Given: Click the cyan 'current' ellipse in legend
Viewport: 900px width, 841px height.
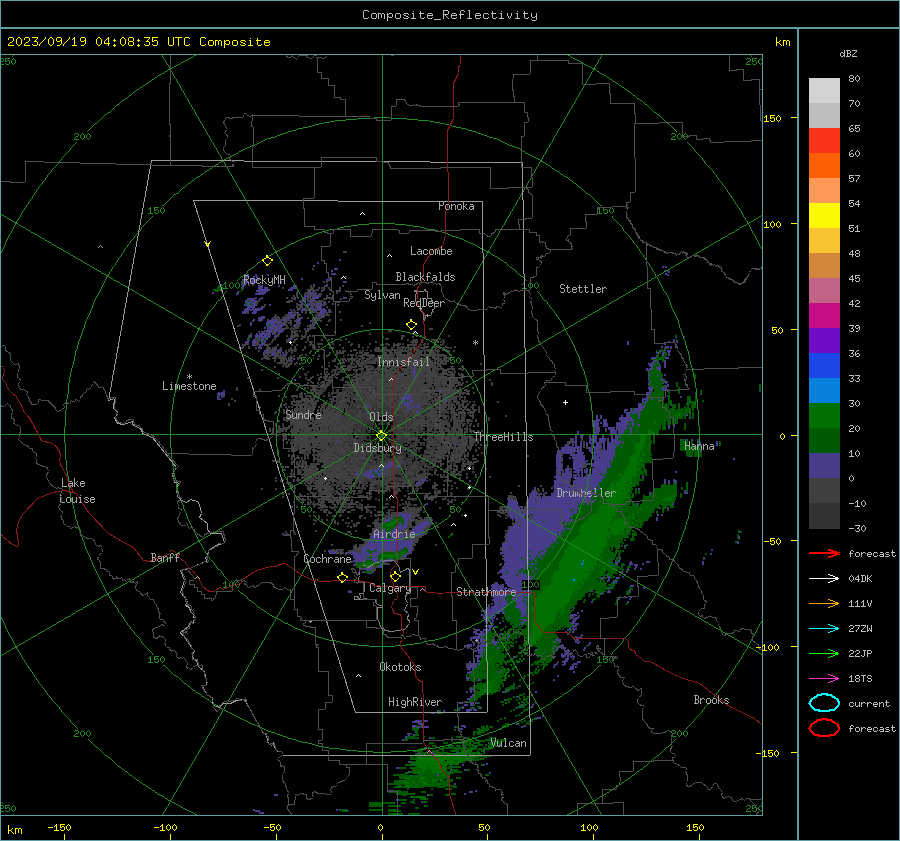Looking at the screenshot, I should click(824, 703).
